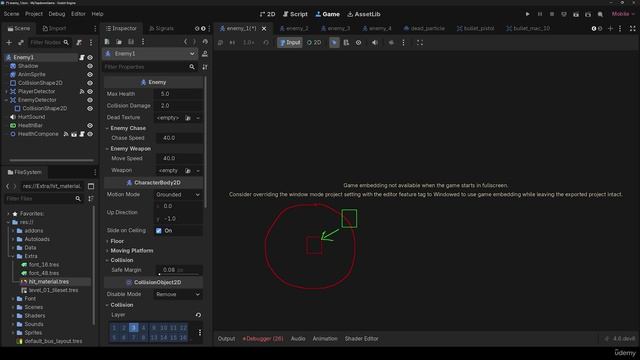Revert the Collision Layer property with reset icon
640x360 pixels.
198,315
